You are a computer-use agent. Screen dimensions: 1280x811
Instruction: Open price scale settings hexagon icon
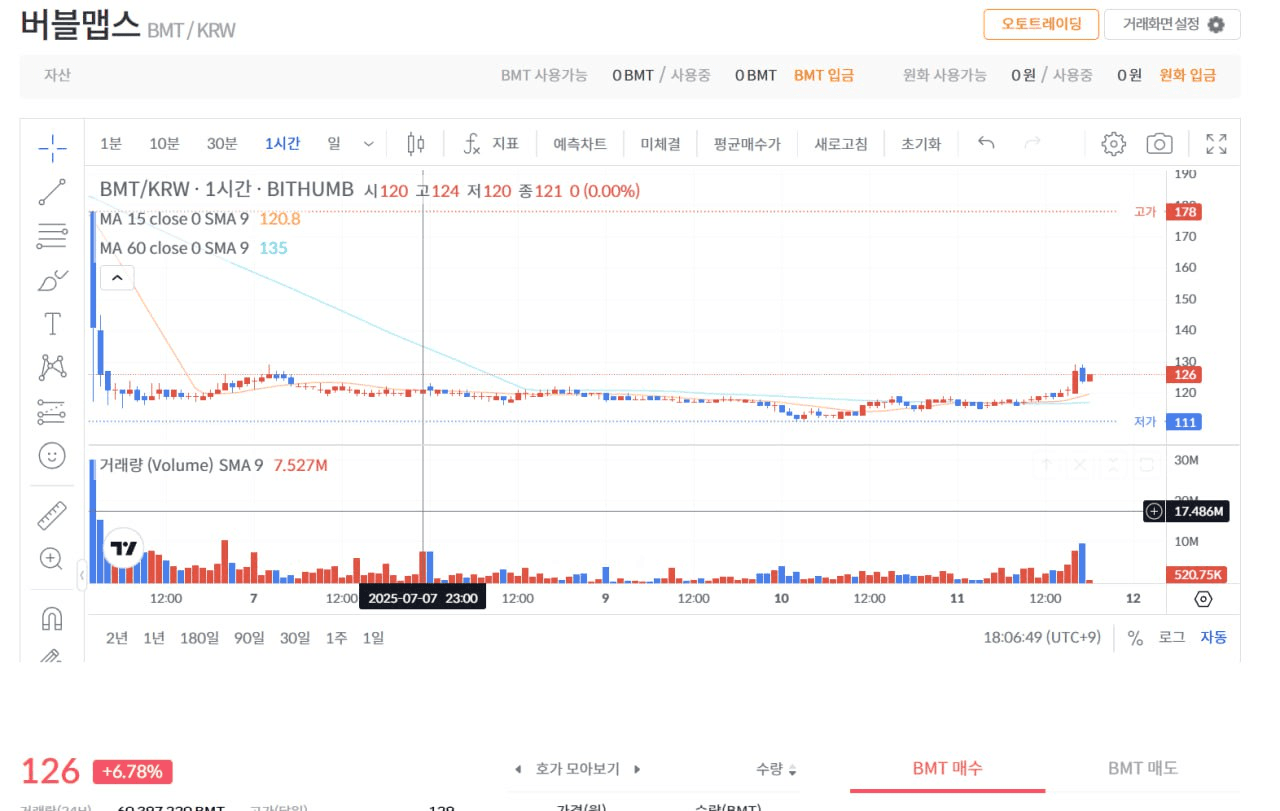(x=1203, y=599)
